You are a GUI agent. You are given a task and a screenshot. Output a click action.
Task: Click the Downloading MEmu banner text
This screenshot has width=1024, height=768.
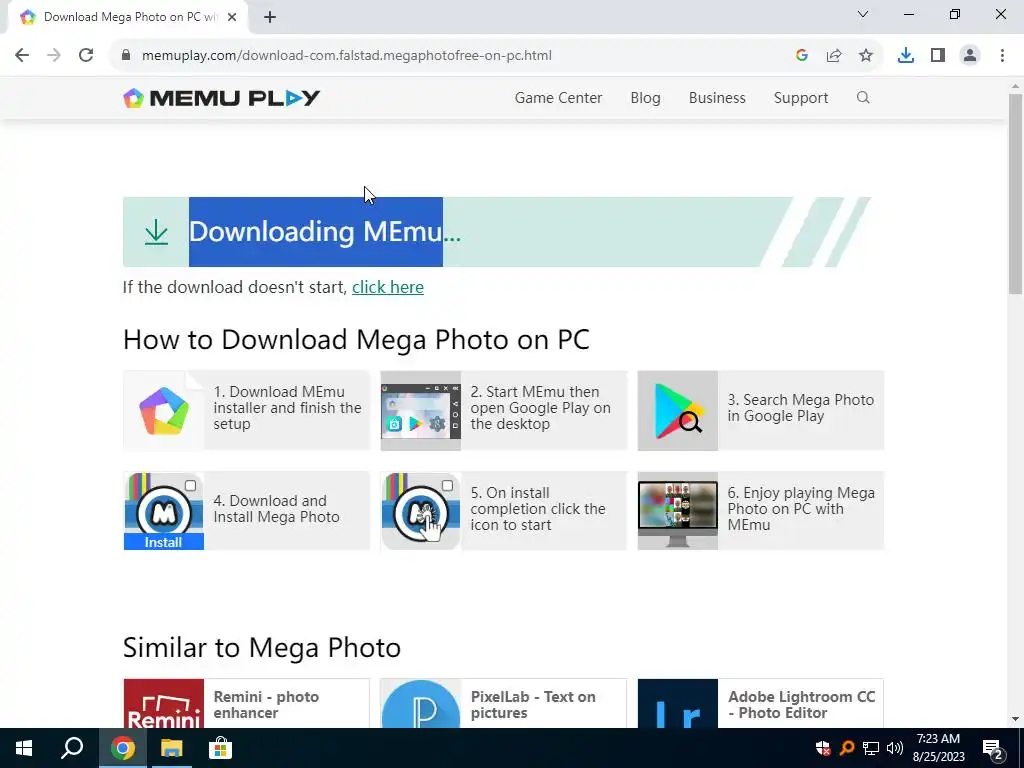(325, 232)
